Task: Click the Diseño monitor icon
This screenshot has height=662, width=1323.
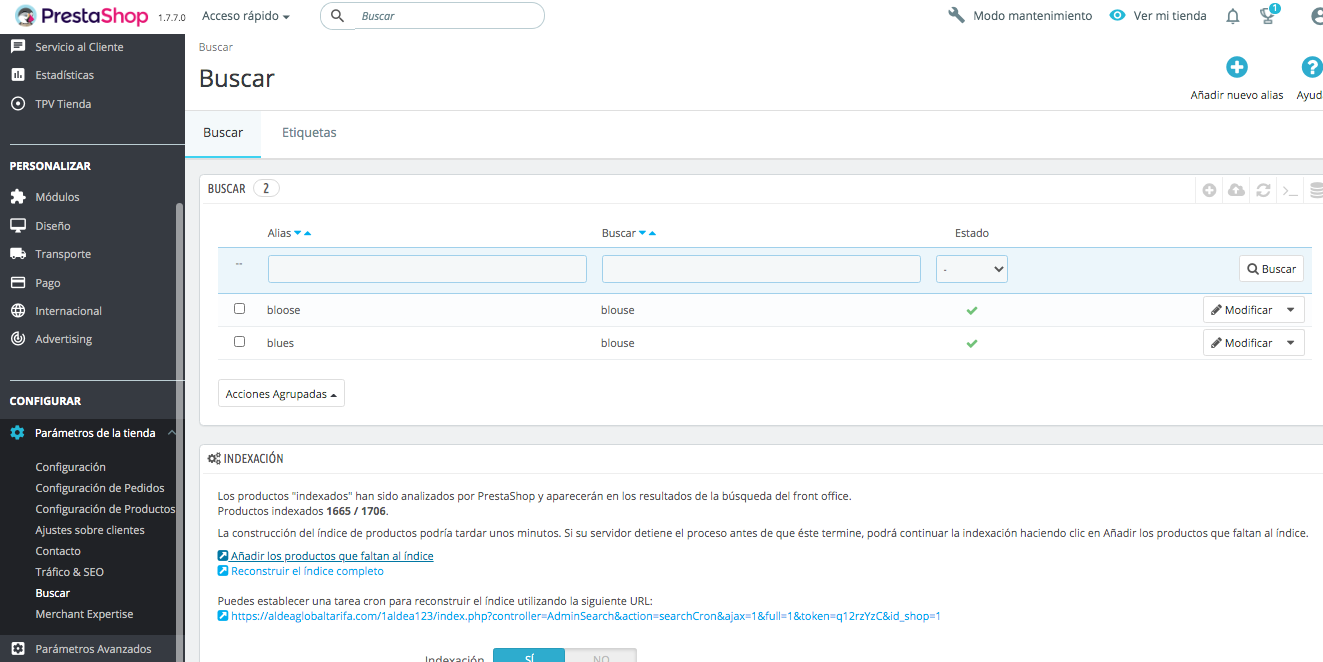Action: point(17,226)
